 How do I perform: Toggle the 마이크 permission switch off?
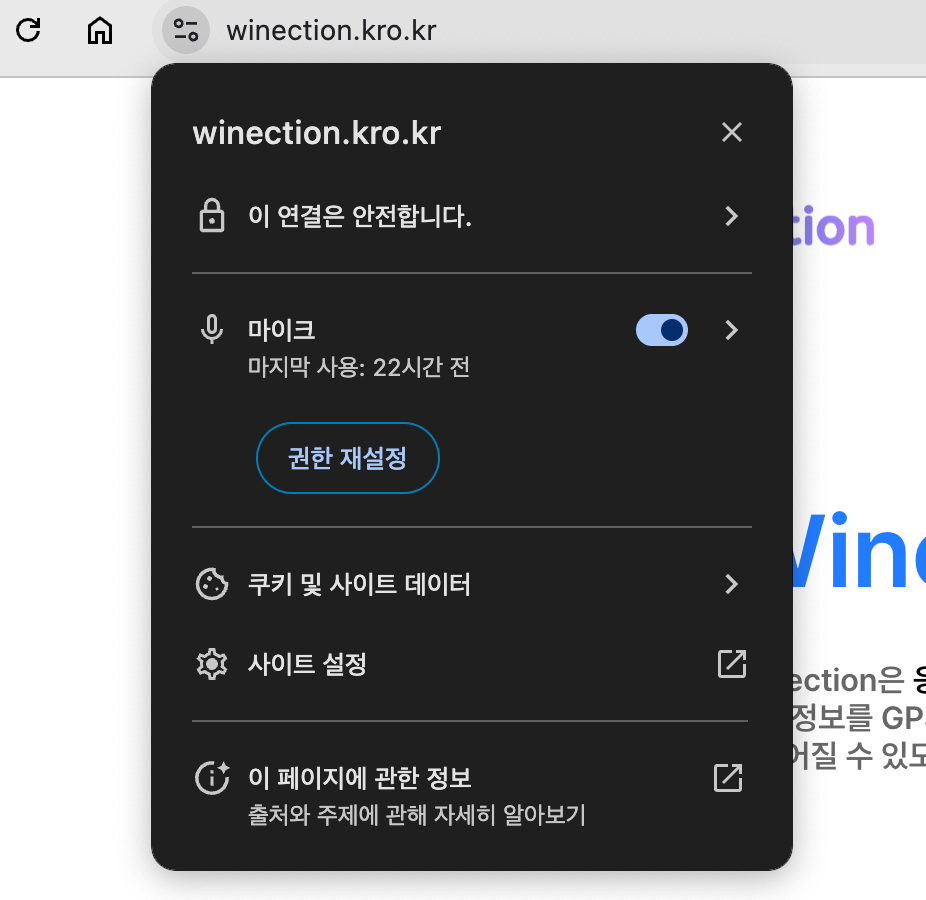(x=661, y=330)
